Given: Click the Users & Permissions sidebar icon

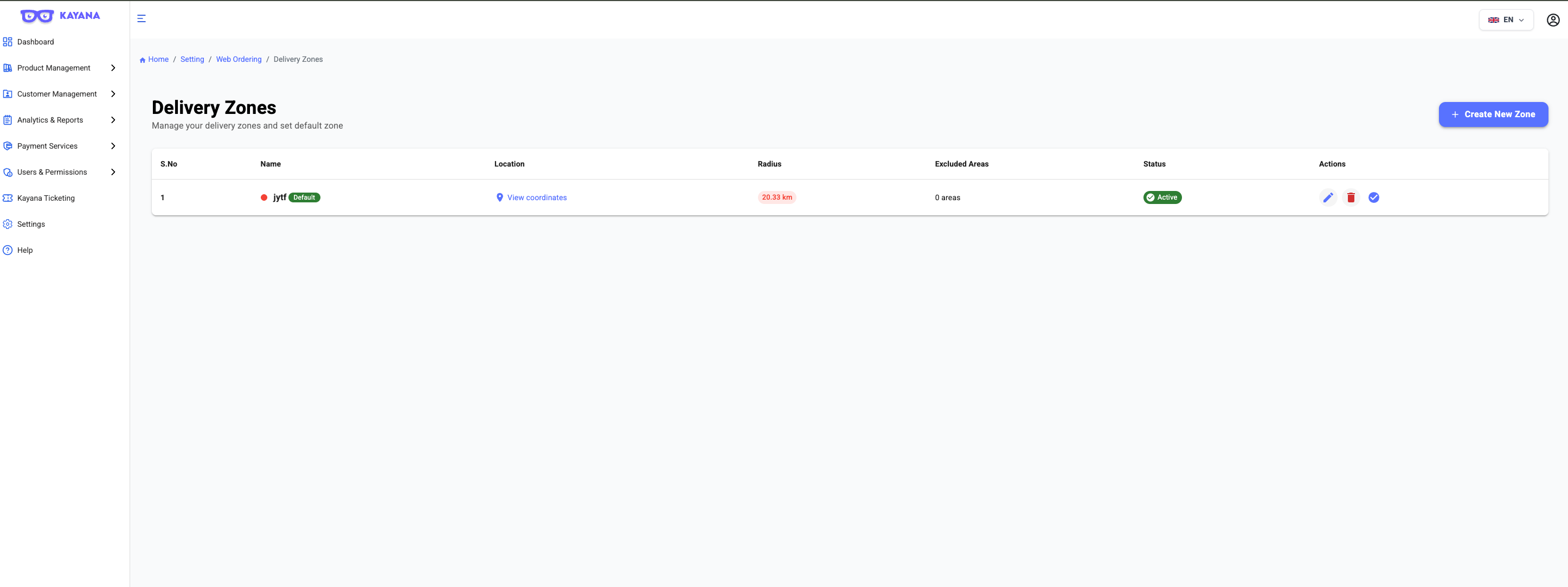Looking at the screenshot, I should point(7,173).
